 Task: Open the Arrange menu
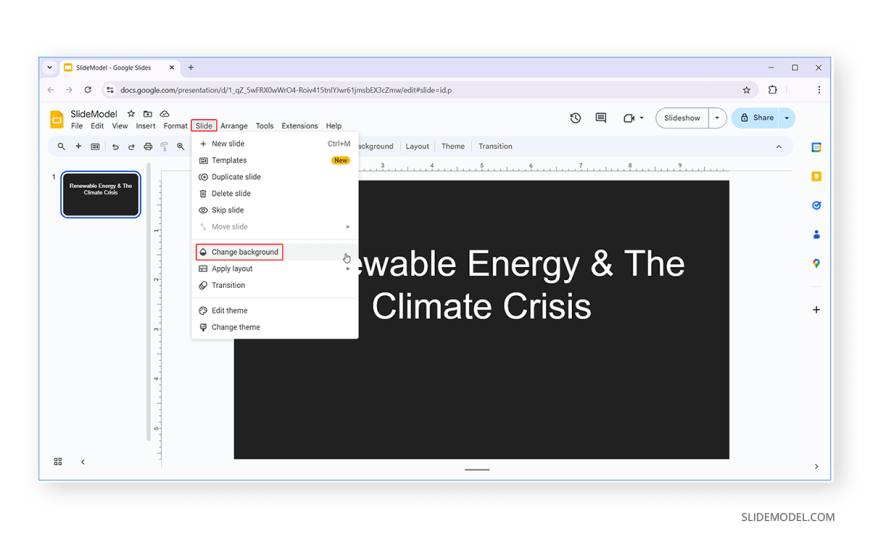(x=234, y=126)
